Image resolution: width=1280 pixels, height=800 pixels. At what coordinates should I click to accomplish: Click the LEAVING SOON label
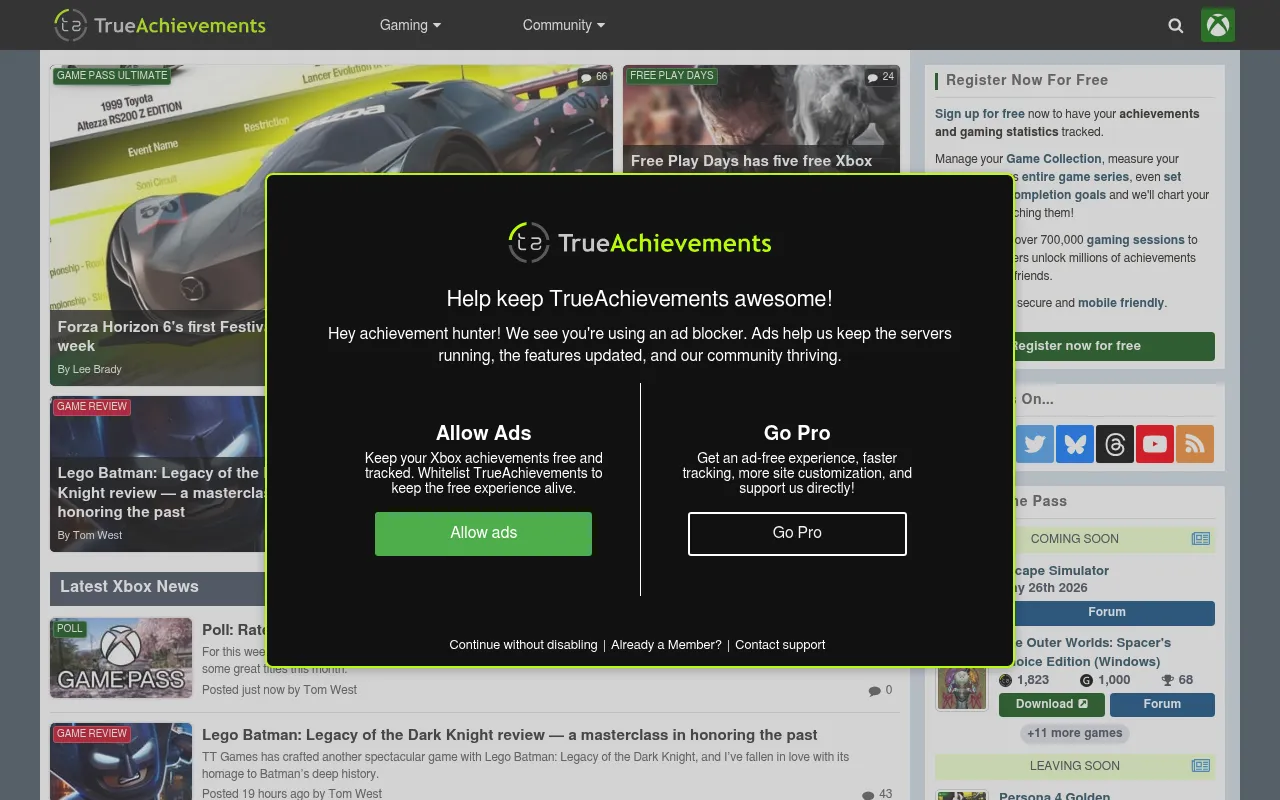[1075, 766]
